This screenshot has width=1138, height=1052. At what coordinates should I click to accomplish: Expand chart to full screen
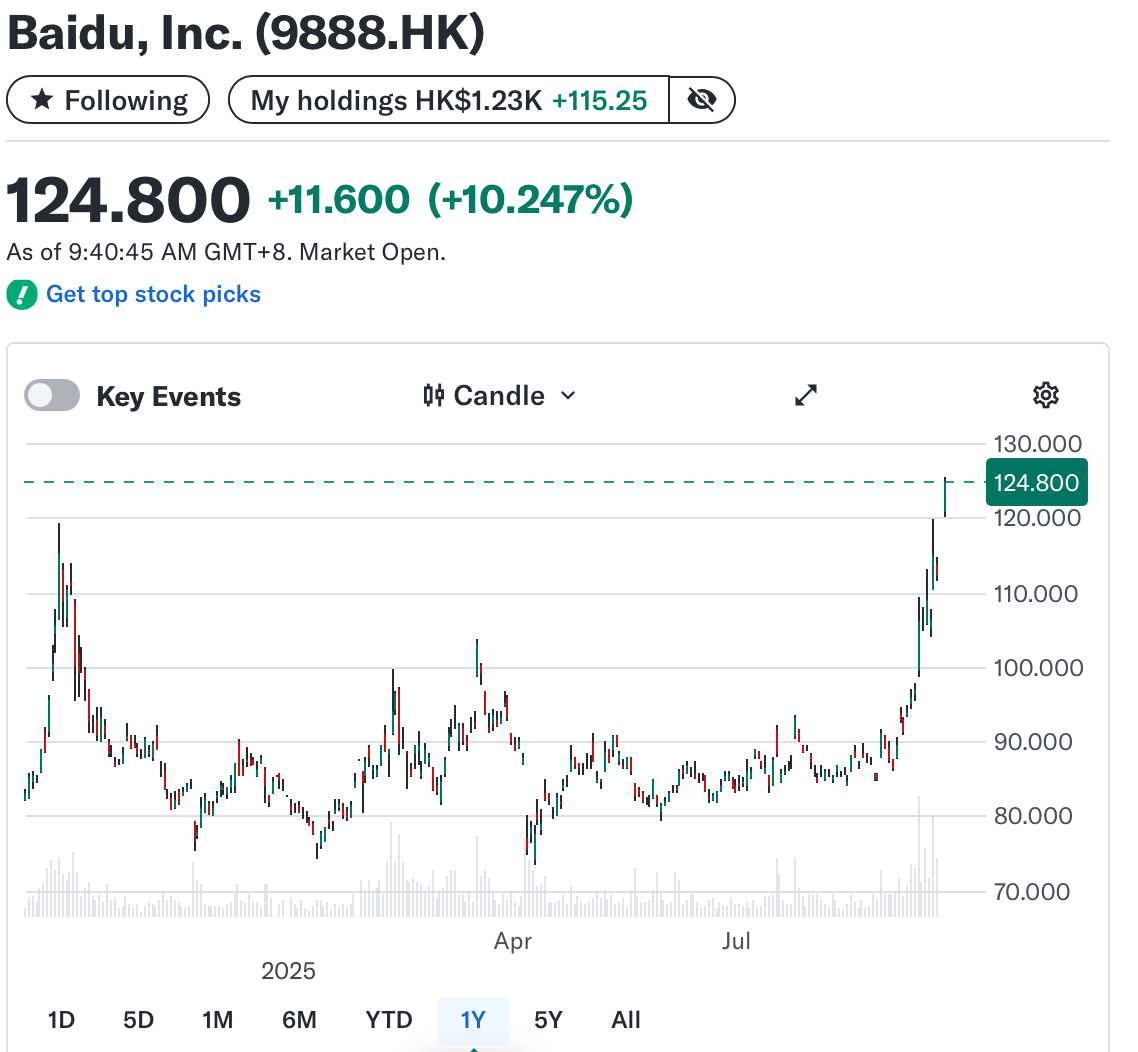click(x=806, y=395)
